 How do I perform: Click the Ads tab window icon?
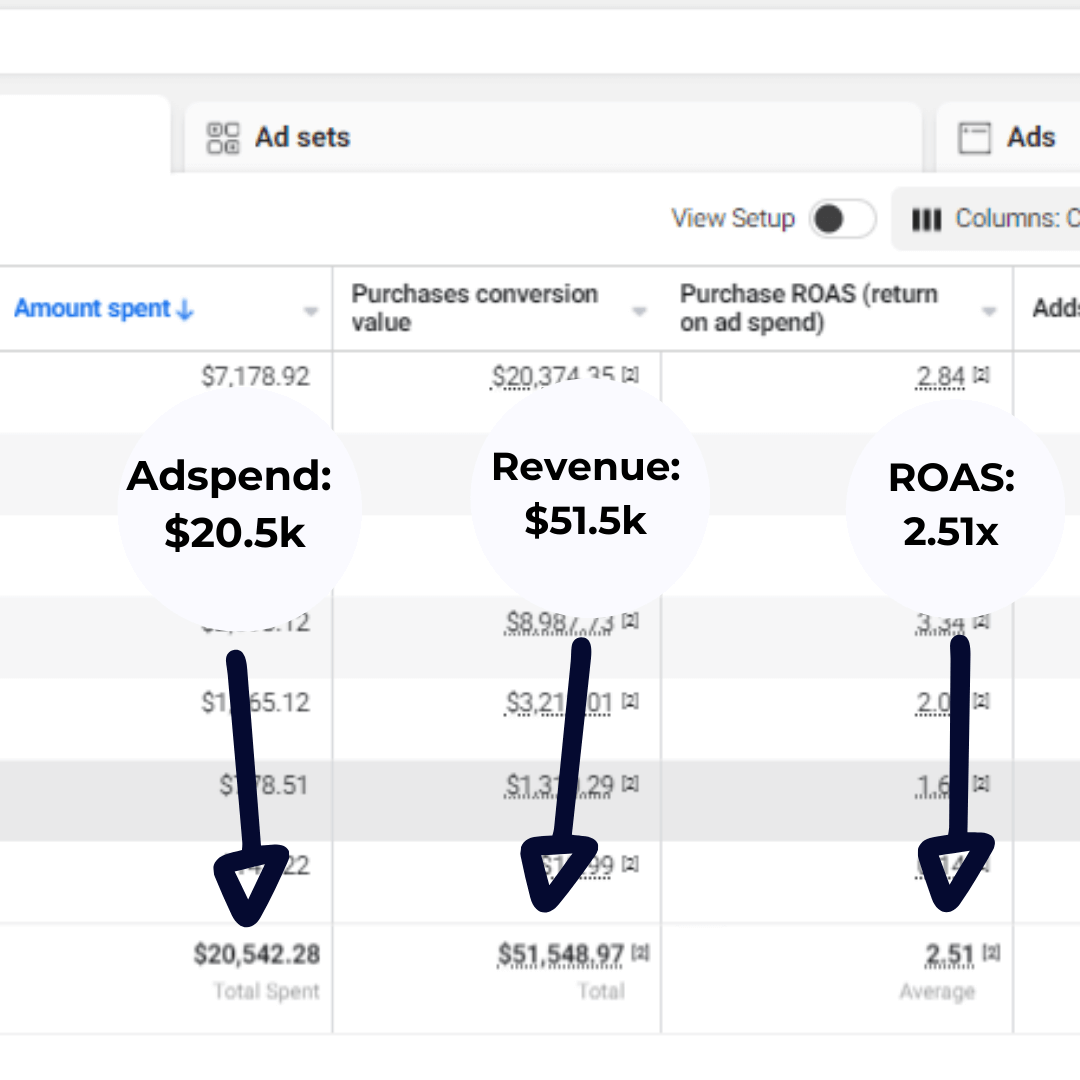point(975,138)
